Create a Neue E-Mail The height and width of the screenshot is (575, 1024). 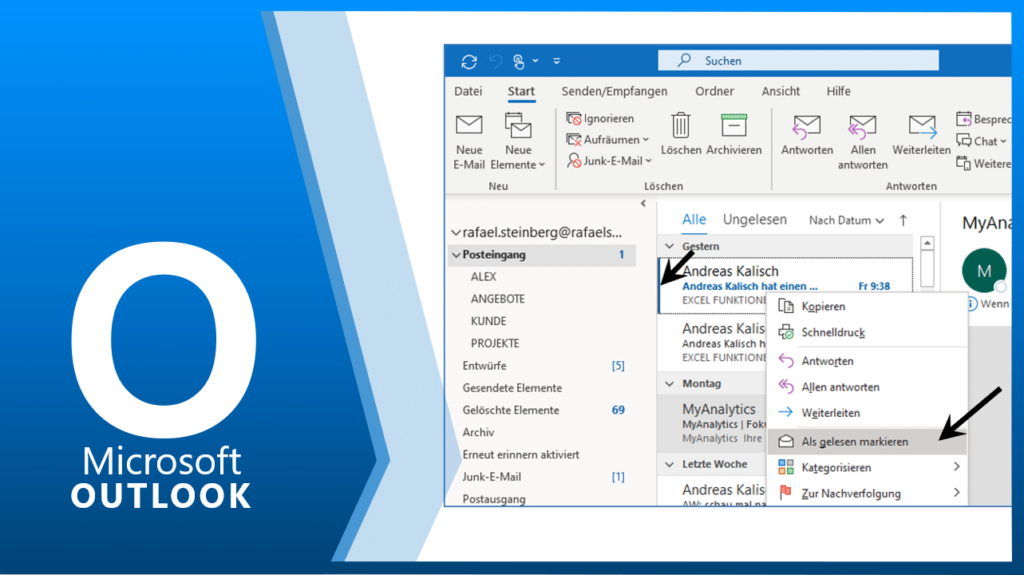(x=469, y=141)
